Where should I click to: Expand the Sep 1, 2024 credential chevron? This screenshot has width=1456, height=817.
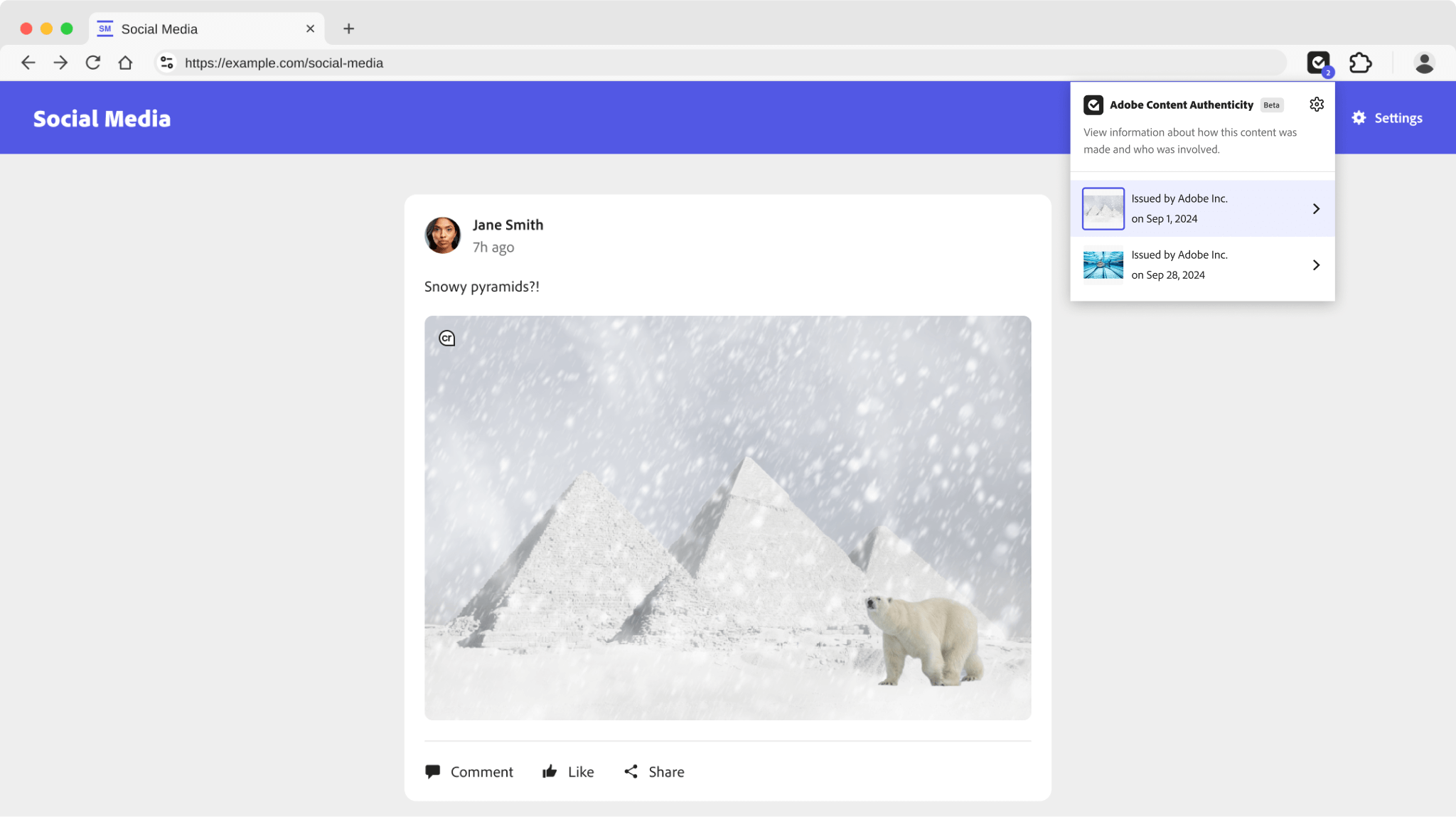[1316, 208]
